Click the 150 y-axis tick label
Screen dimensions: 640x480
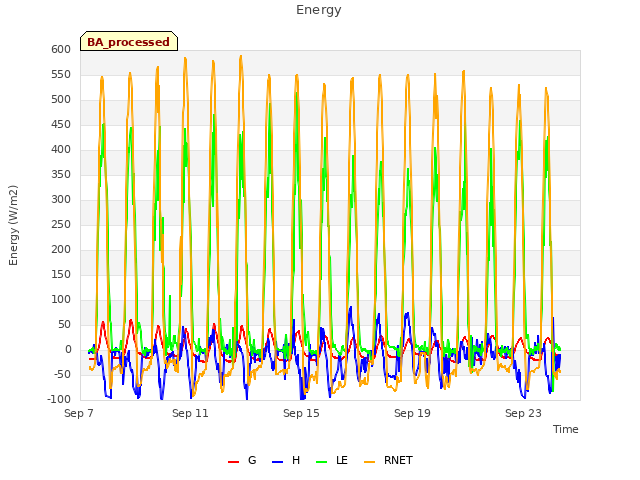pos(61,274)
